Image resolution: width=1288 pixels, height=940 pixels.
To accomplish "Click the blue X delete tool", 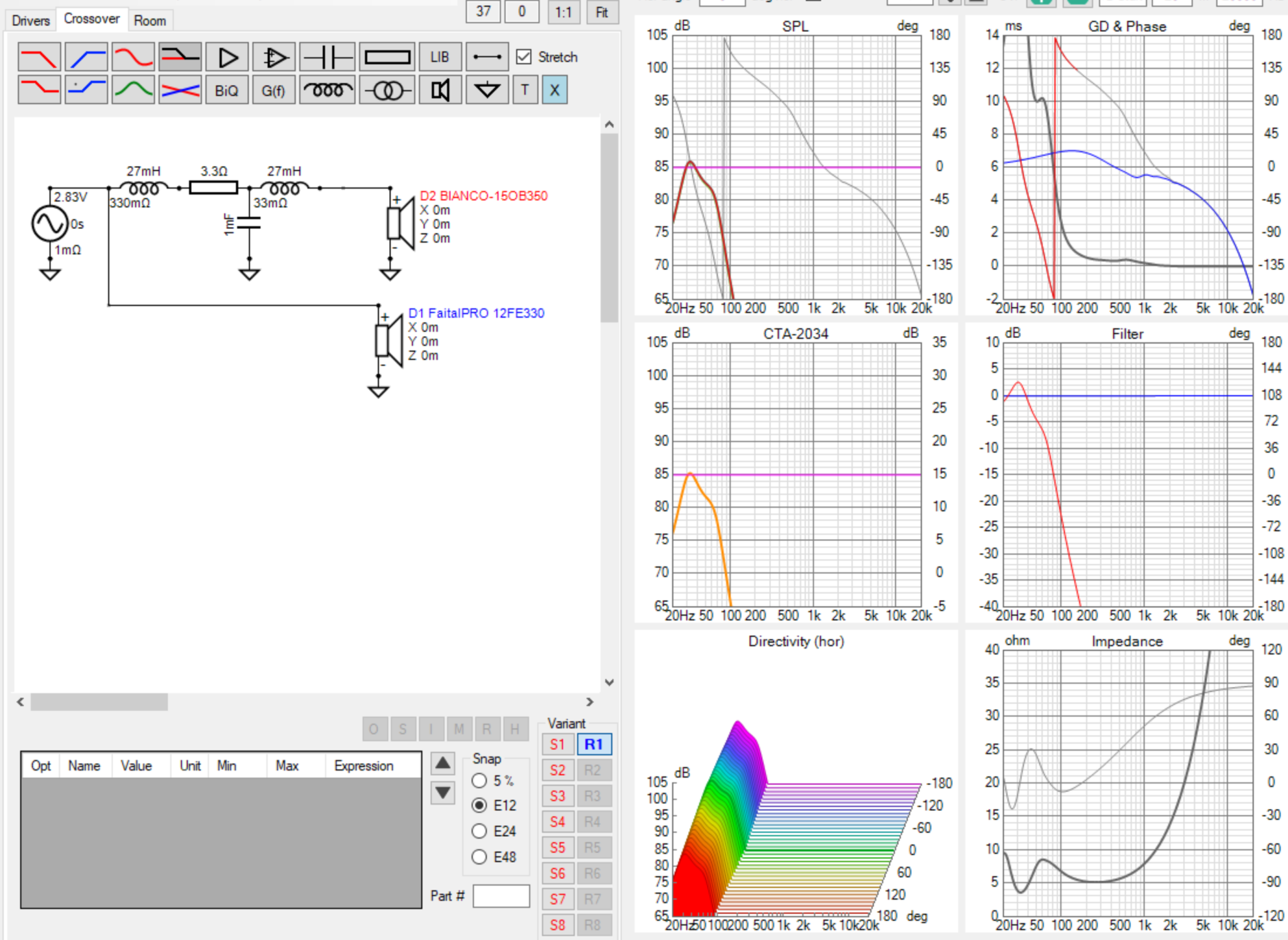I will [x=555, y=90].
